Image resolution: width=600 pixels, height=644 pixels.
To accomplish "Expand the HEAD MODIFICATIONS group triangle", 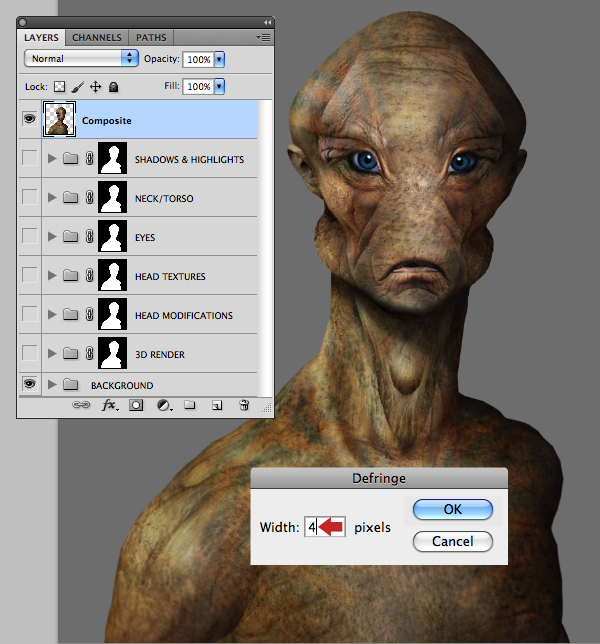I will pos(52,314).
